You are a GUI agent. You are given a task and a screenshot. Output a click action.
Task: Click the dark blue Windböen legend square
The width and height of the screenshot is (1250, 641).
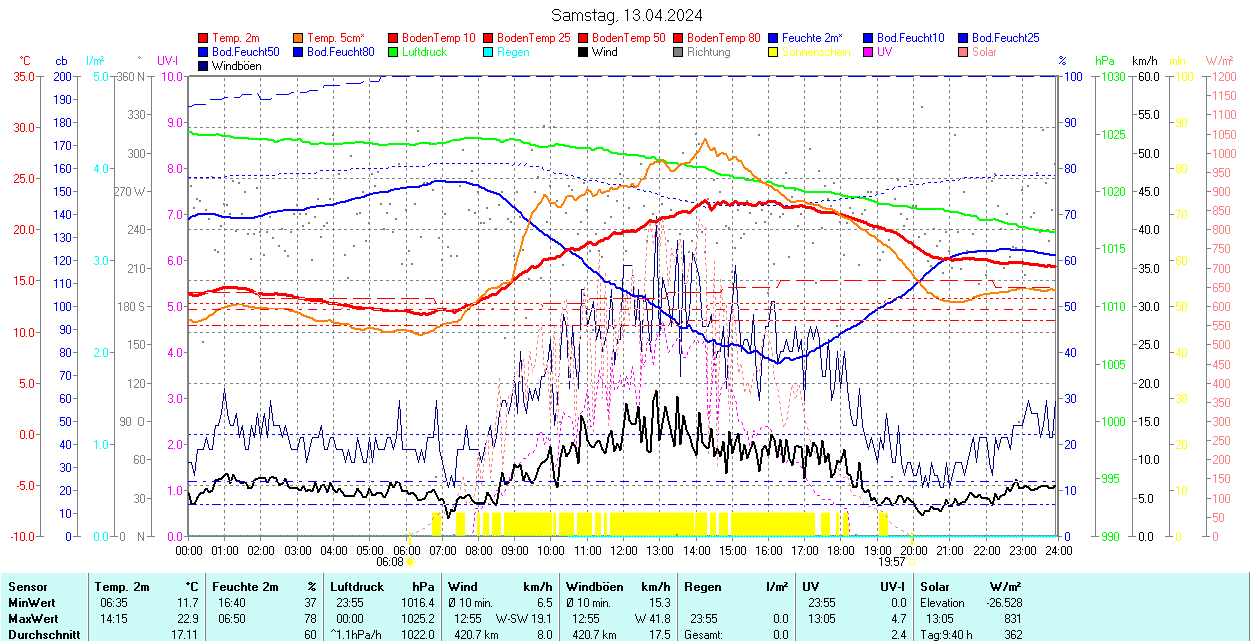[x=203, y=66]
